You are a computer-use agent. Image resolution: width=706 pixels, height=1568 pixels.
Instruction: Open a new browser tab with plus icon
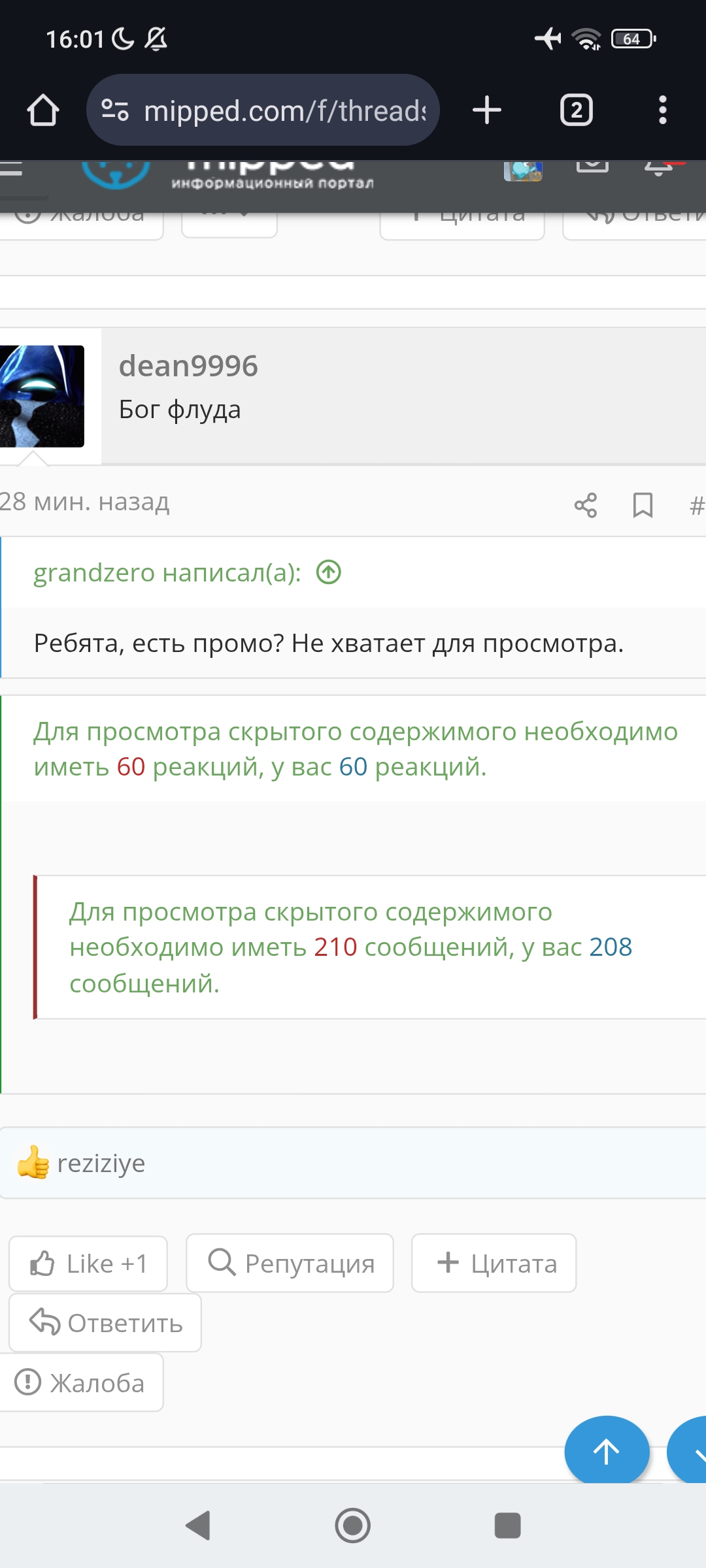[487, 110]
